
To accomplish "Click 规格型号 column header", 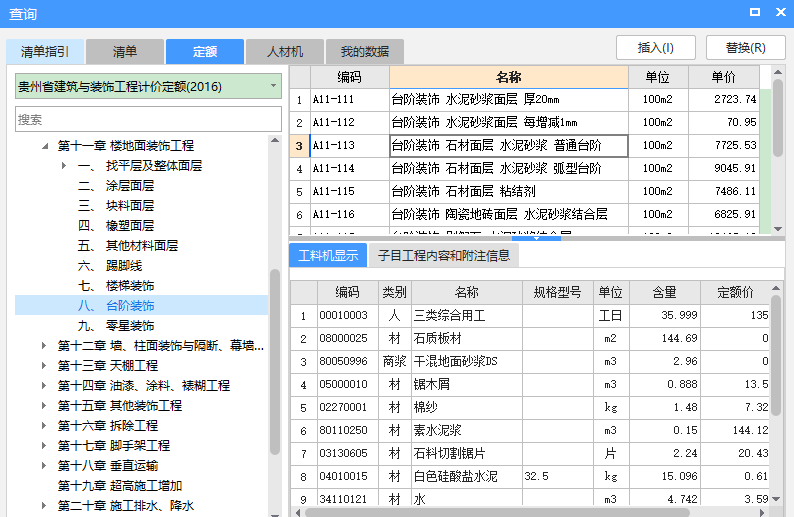I will [558, 292].
